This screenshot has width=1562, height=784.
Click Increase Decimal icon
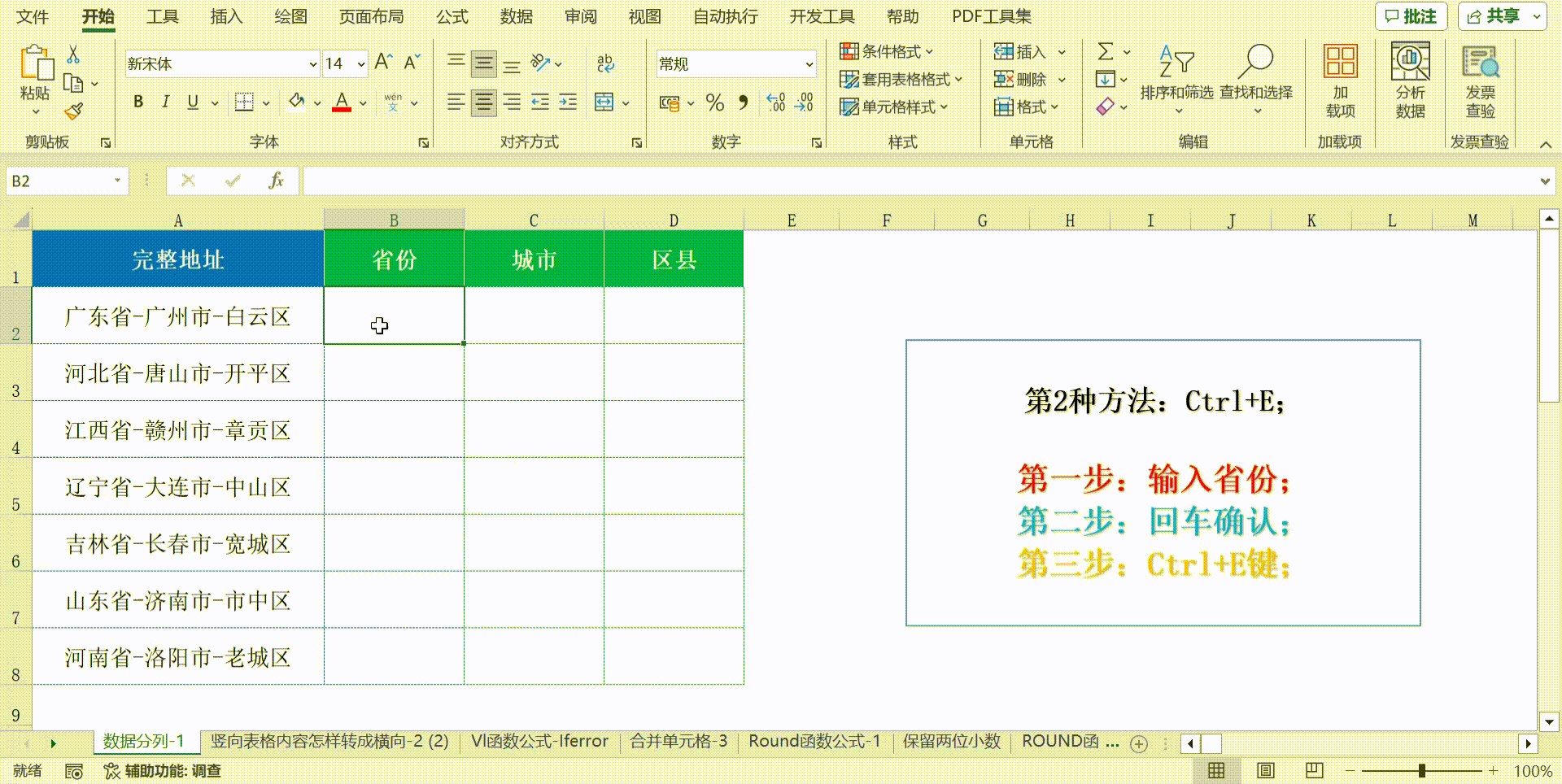point(776,102)
